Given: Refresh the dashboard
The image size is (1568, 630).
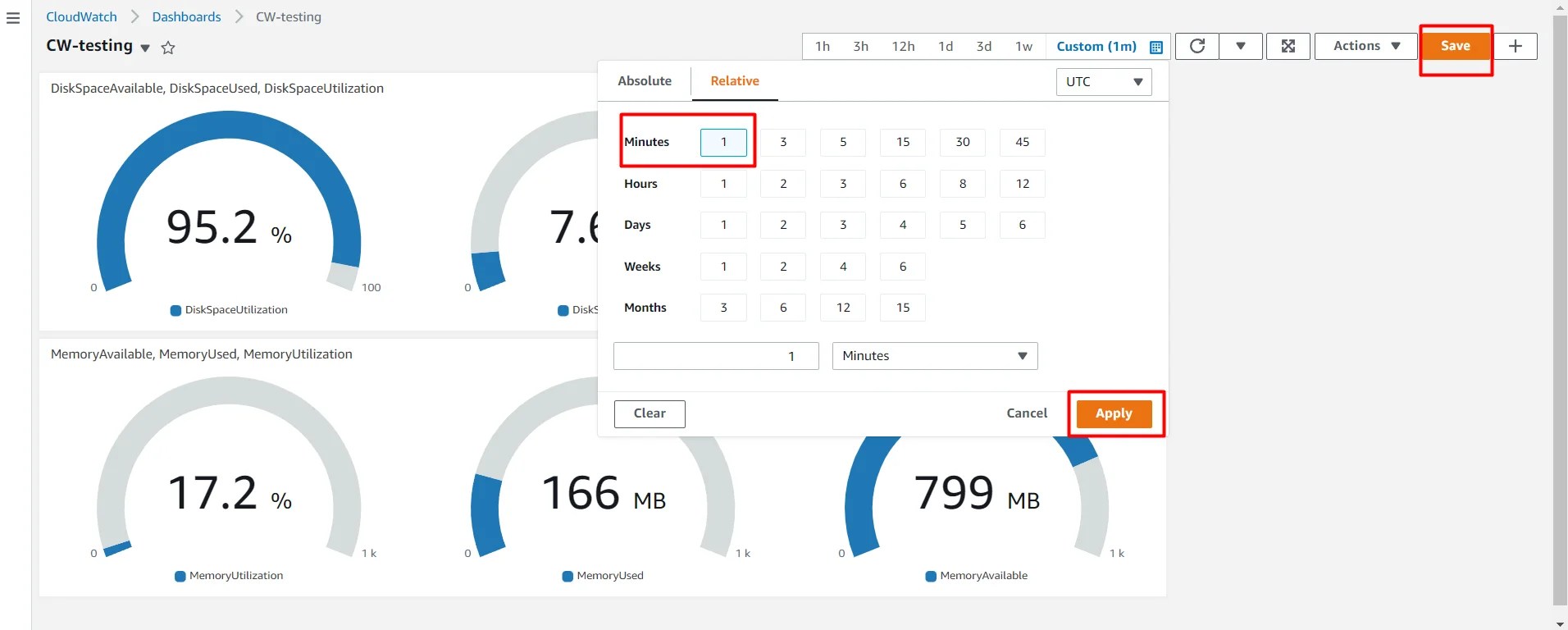Looking at the screenshot, I should 1197,46.
